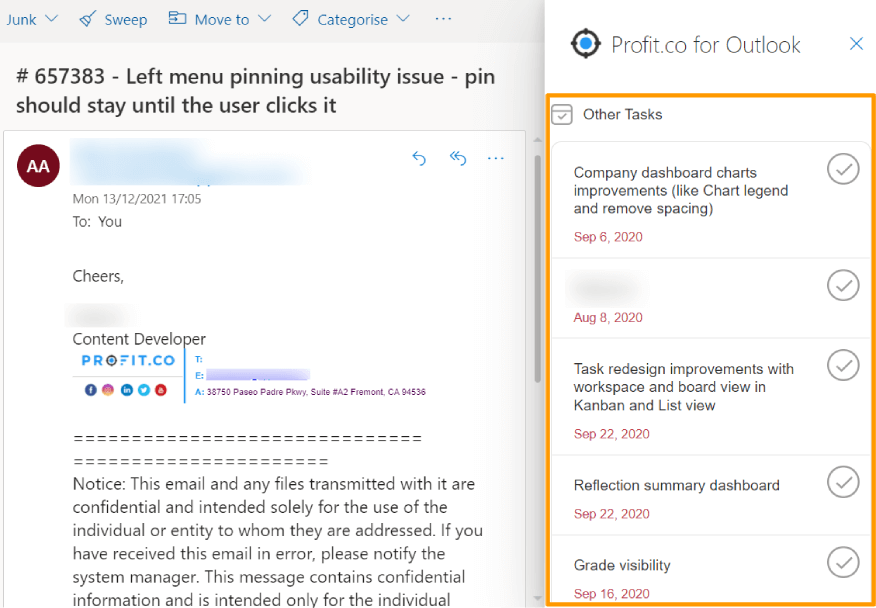Complete the Task redesign improvements task
This screenshot has width=876, height=608.
[843, 365]
